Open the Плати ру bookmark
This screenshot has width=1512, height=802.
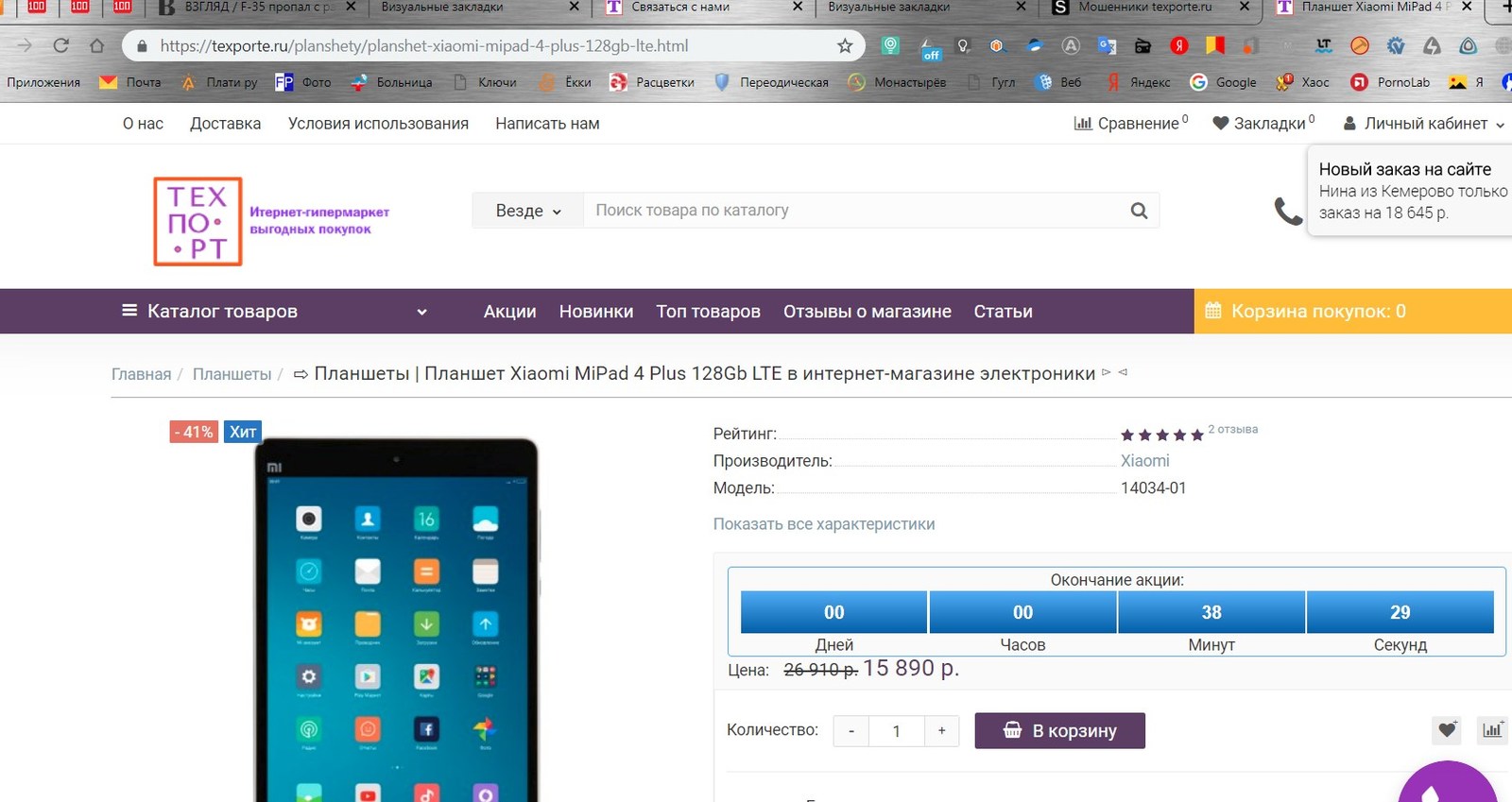tap(219, 82)
